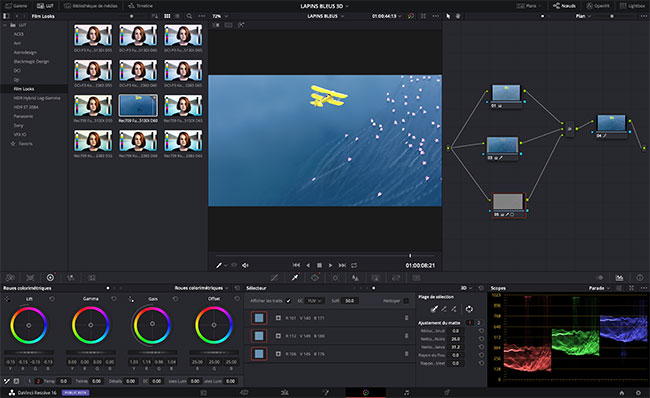Screen dimensions: 650x398
Task: Open project settings gear icon
Action: point(638,392)
